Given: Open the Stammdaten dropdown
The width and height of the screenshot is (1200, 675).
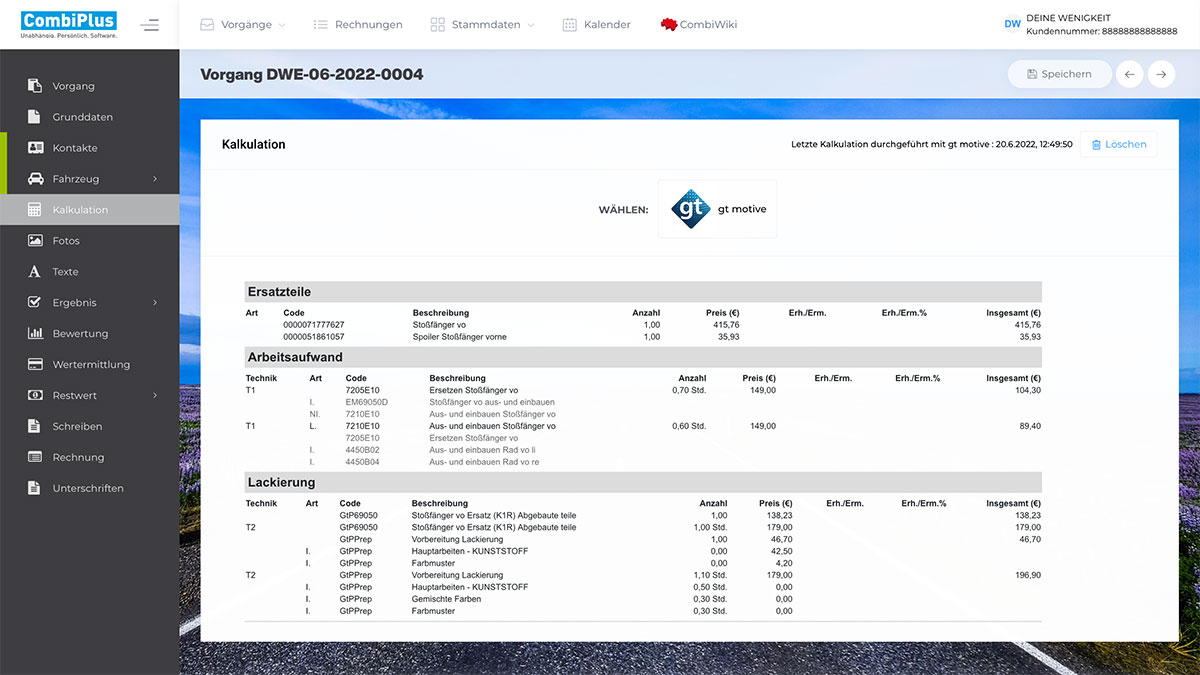Looking at the screenshot, I should pos(483,25).
